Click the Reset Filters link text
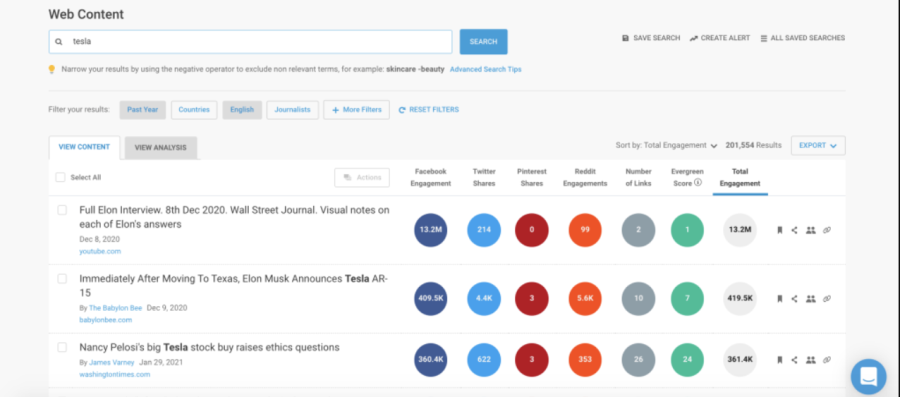 point(434,110)
